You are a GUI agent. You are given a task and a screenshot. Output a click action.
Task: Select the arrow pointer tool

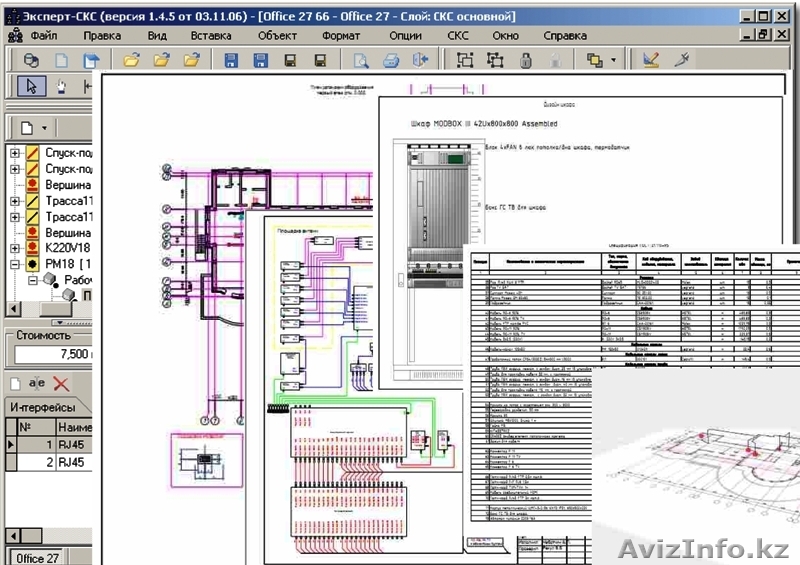[x=30, y=86]
